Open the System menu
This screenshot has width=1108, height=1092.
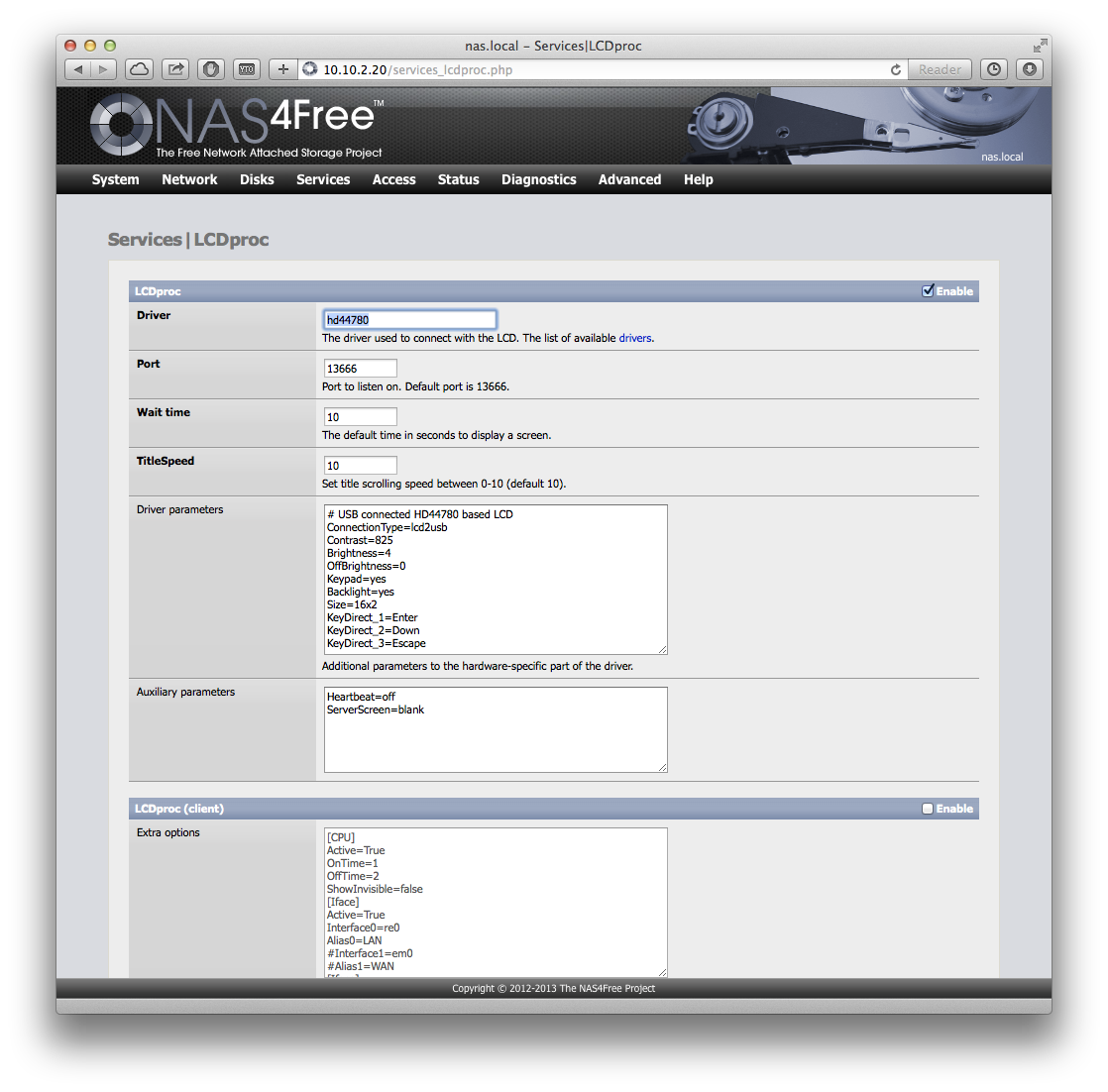coord(115,179)
